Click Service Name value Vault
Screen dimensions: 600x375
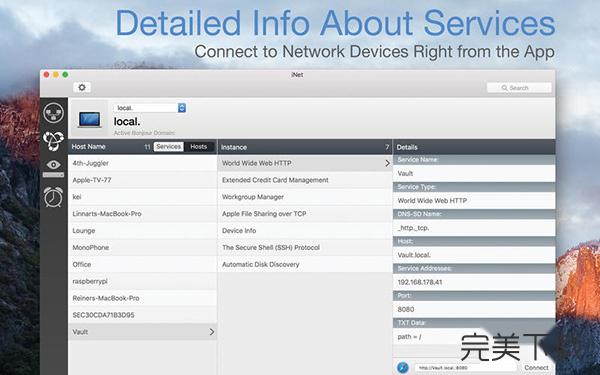[x=474, y=173]
